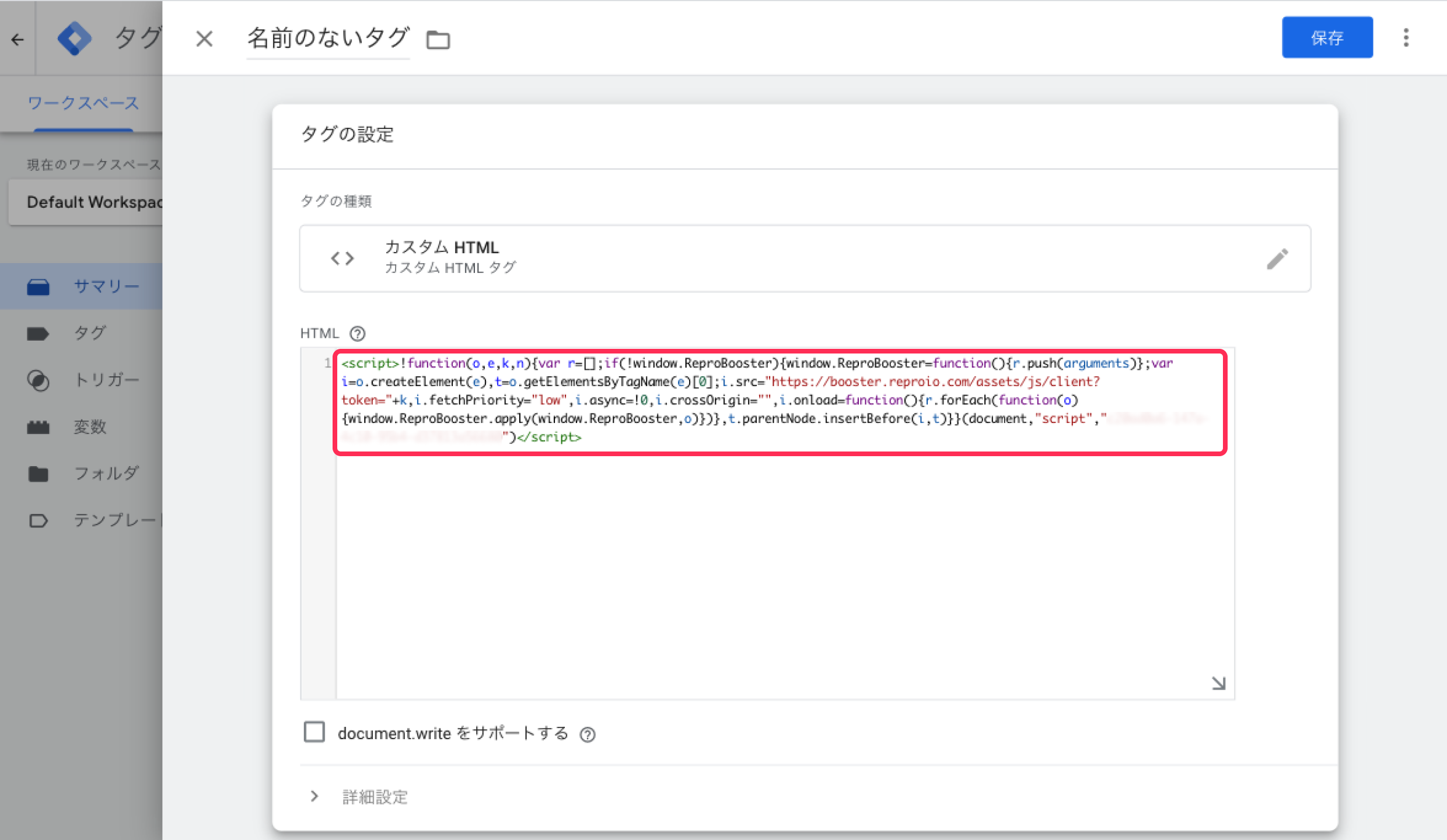Click help icon beside document.write option

click(588, 734)
